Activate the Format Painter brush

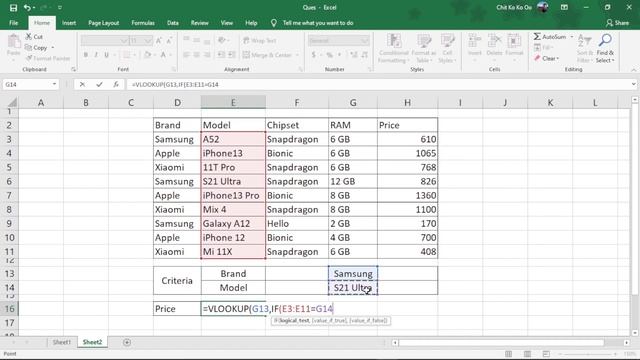[x=29, y=58]
